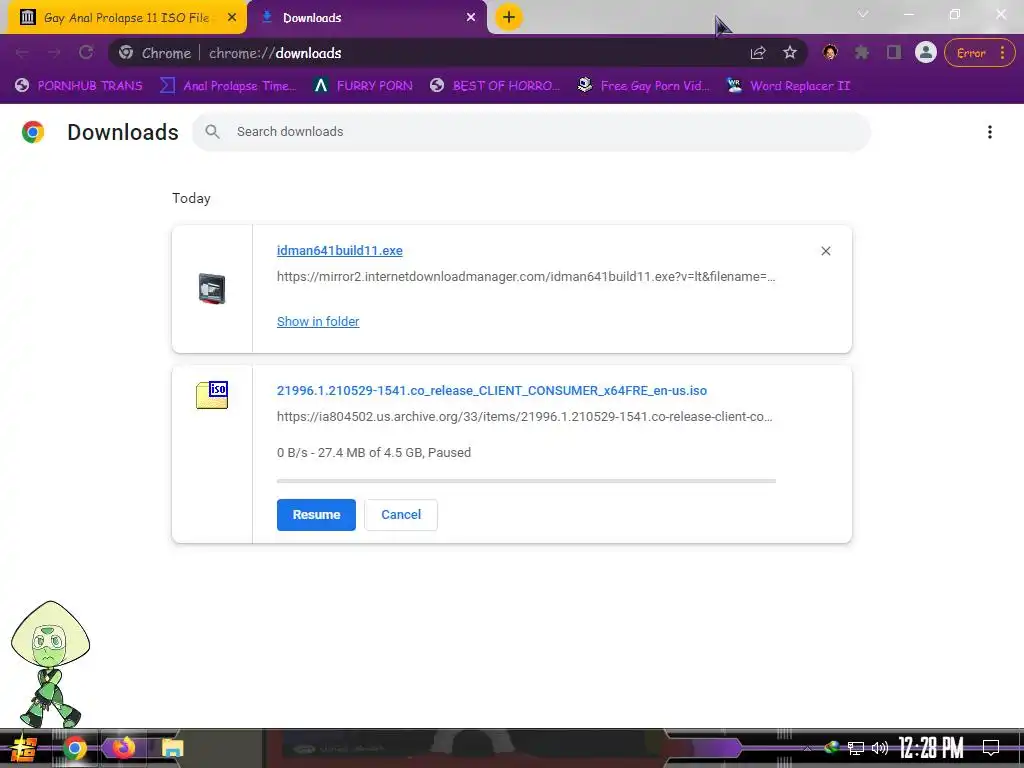
Task: Click the idman installer file icon
Action: [212, 289]
